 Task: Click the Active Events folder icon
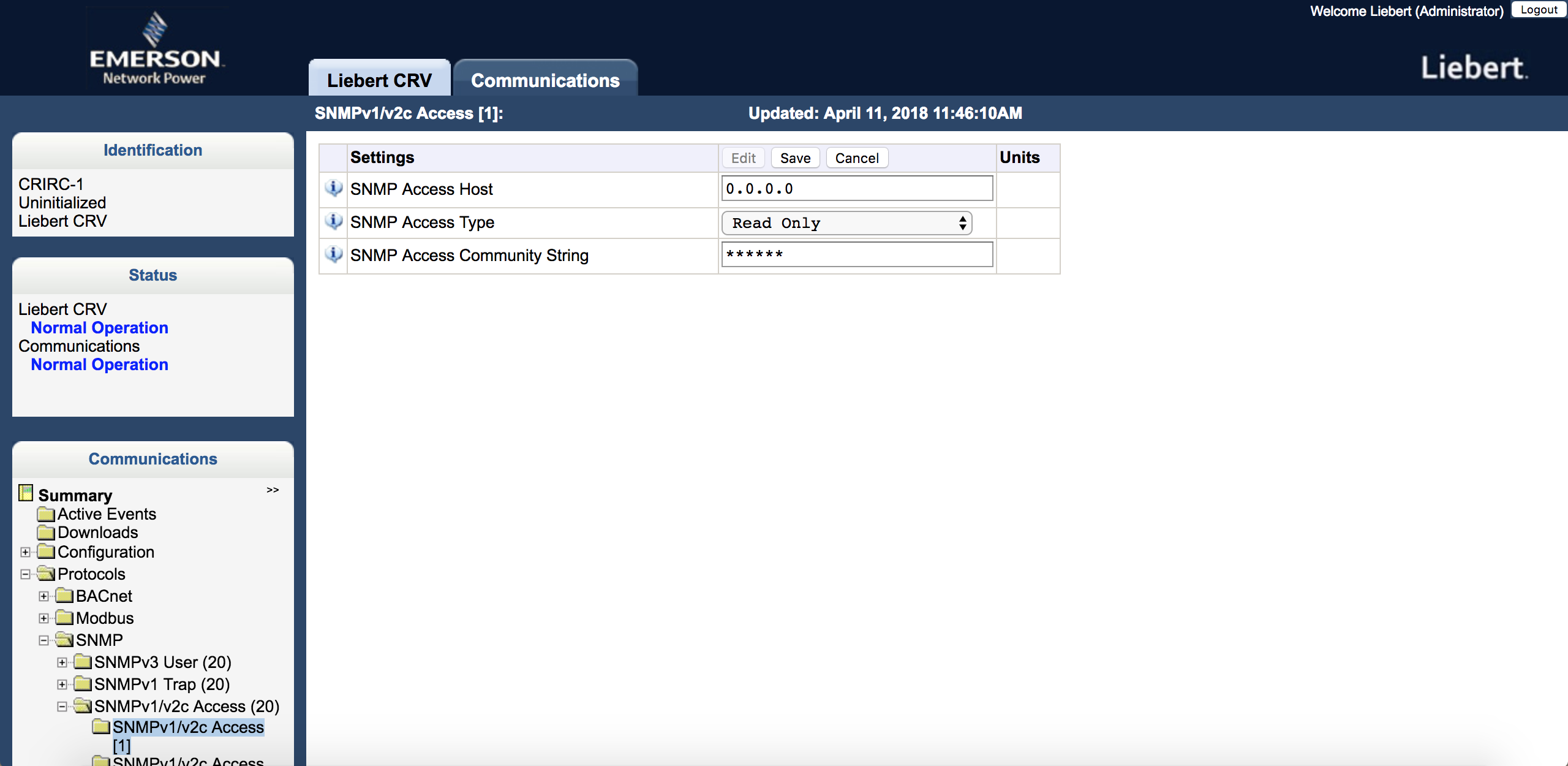(x=46, y=514)
